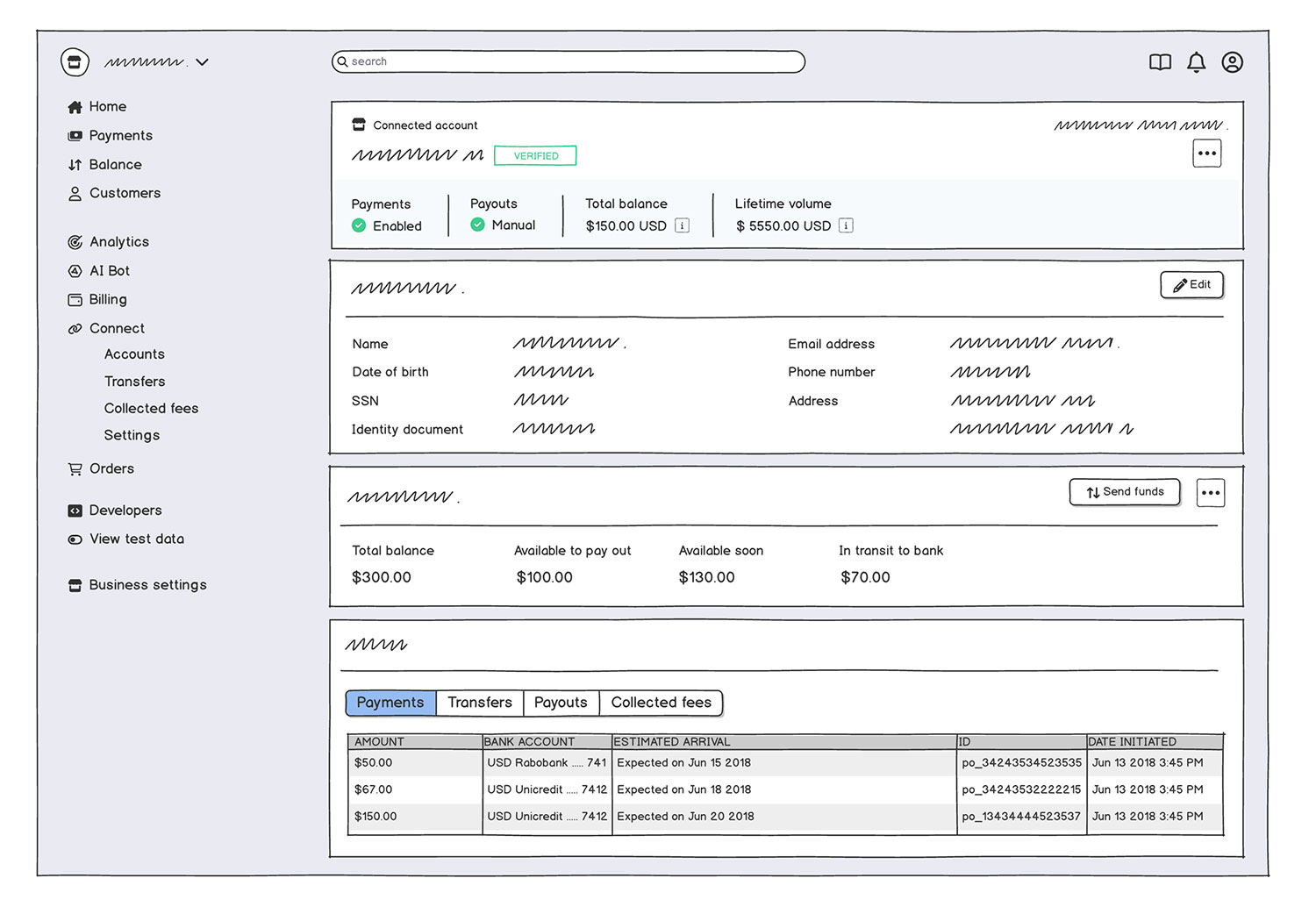The width and height of the screenshot is (1316, 914).
Task: Switch to the Payouts tab
Action: (x=561, y=703)
